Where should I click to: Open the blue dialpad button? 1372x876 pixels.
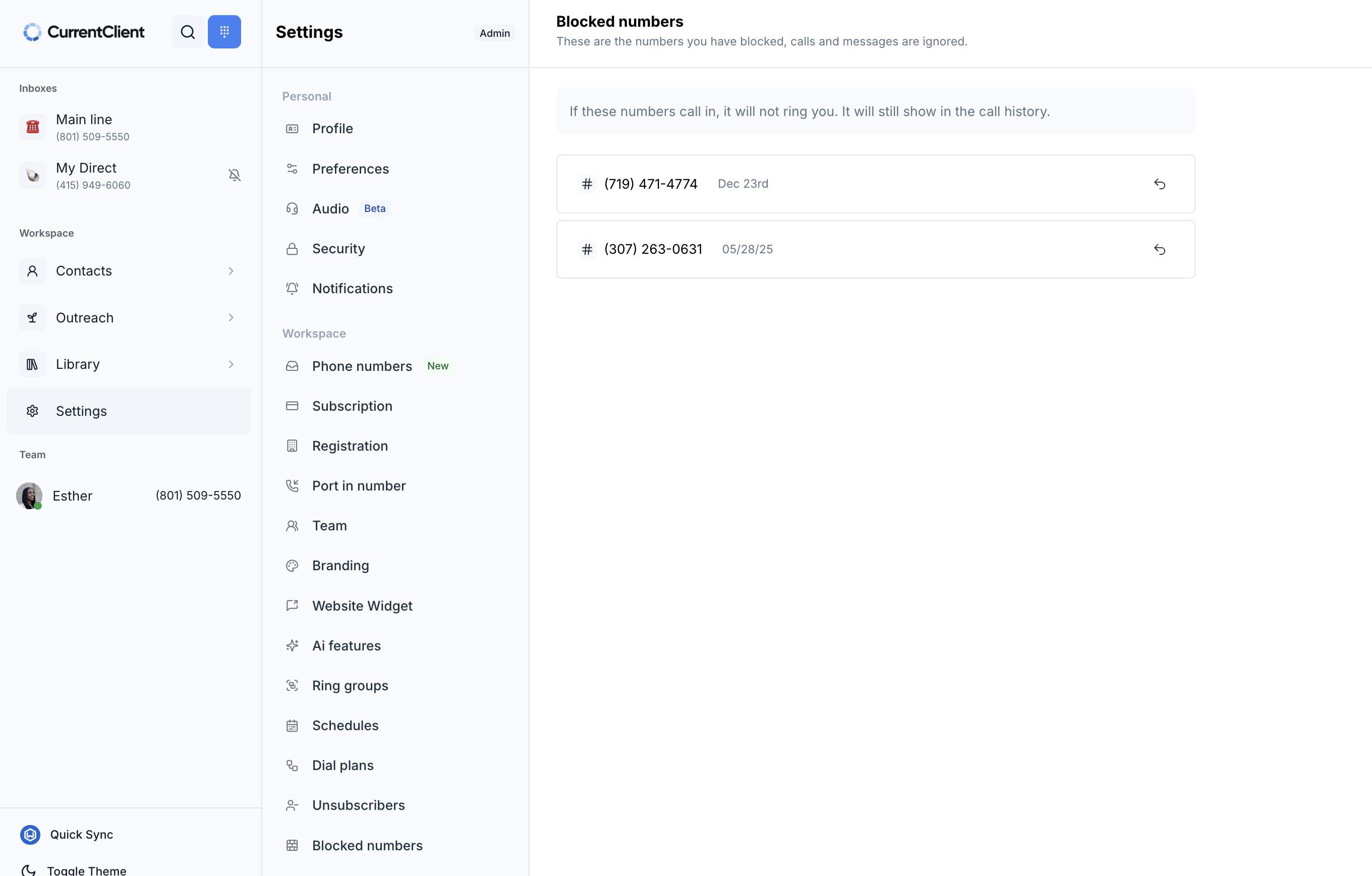224,32
